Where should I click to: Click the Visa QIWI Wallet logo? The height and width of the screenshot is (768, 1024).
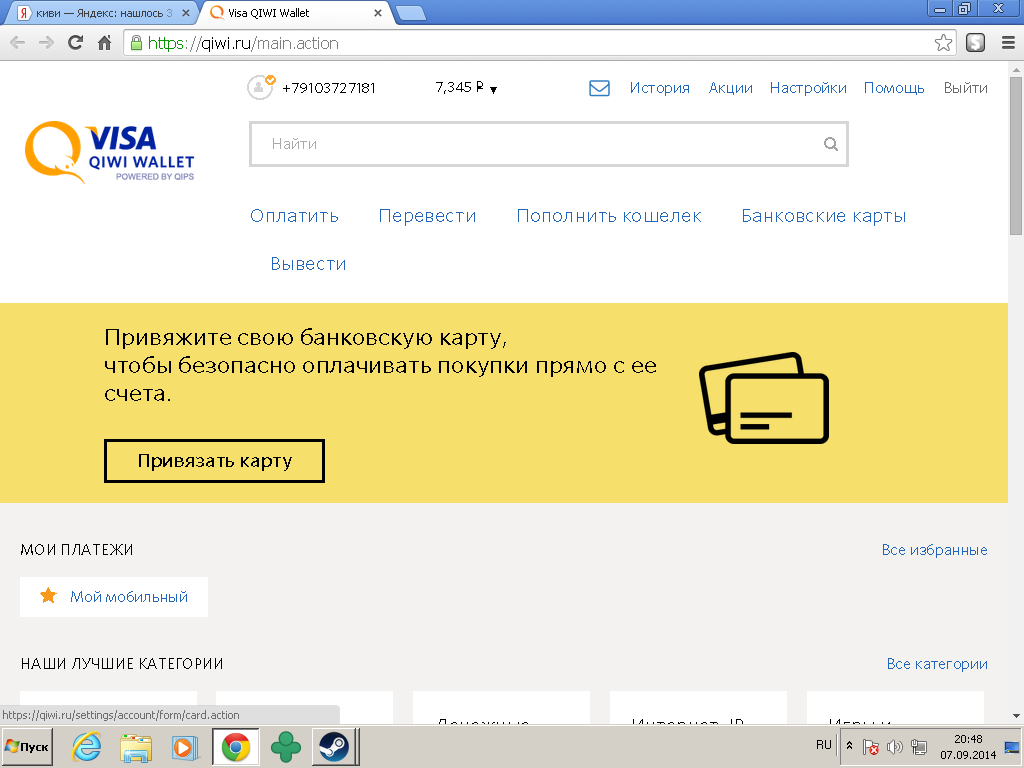tap(109, 152)
